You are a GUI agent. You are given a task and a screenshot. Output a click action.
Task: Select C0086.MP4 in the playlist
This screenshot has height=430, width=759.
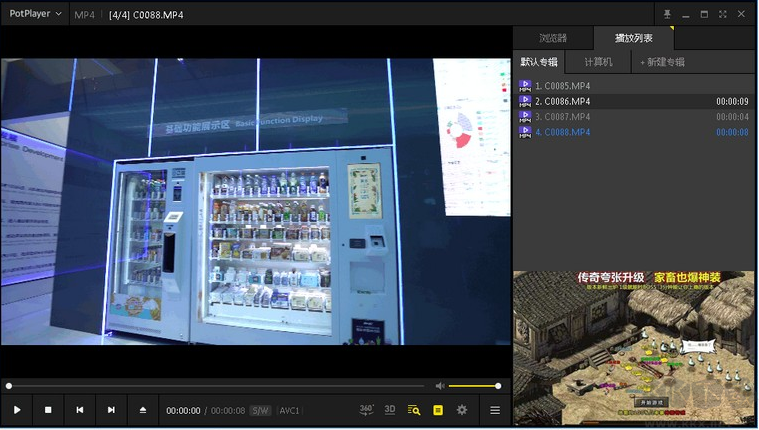tap(562, 101)
